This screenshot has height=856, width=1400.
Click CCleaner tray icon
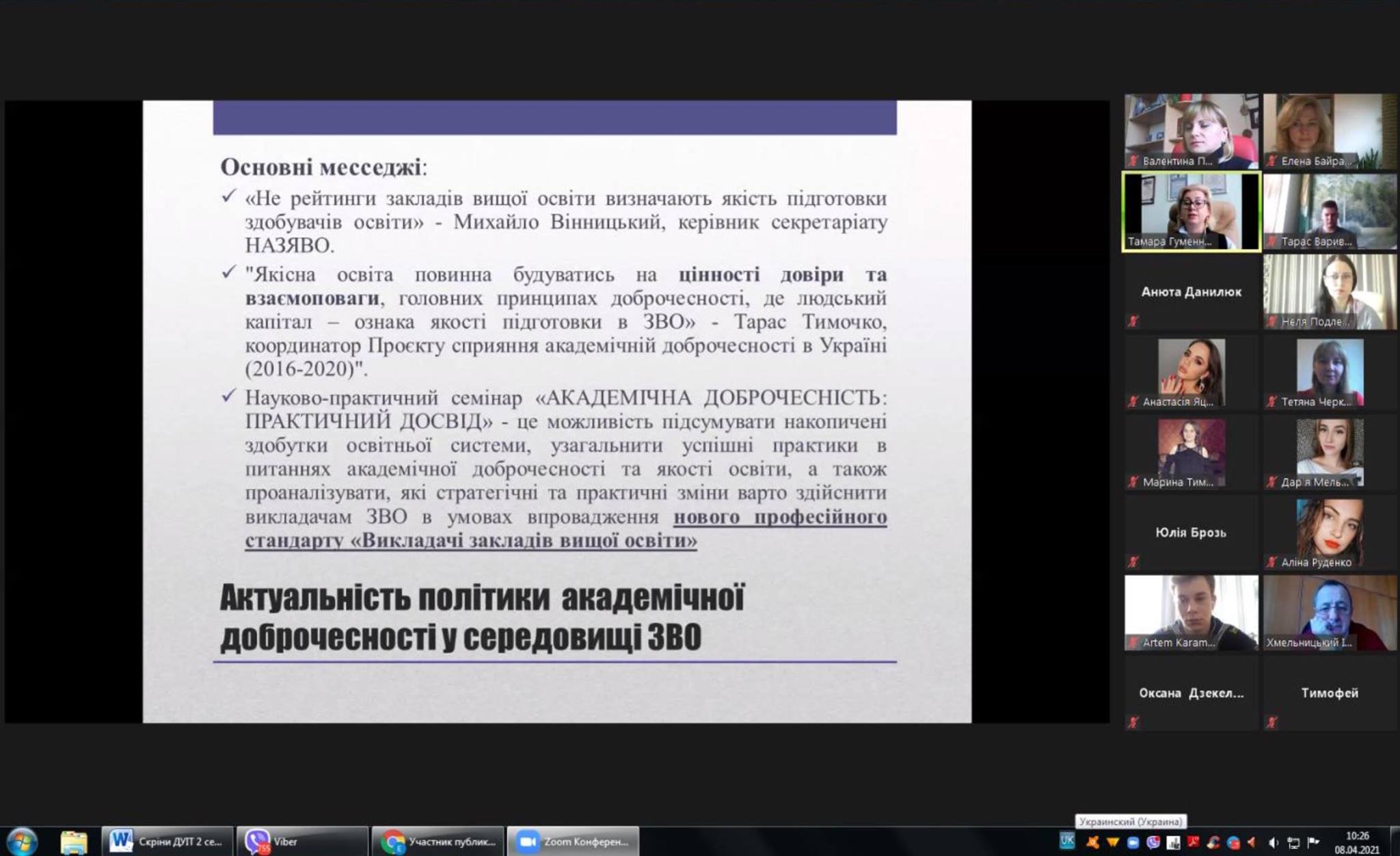[1213, 842]
